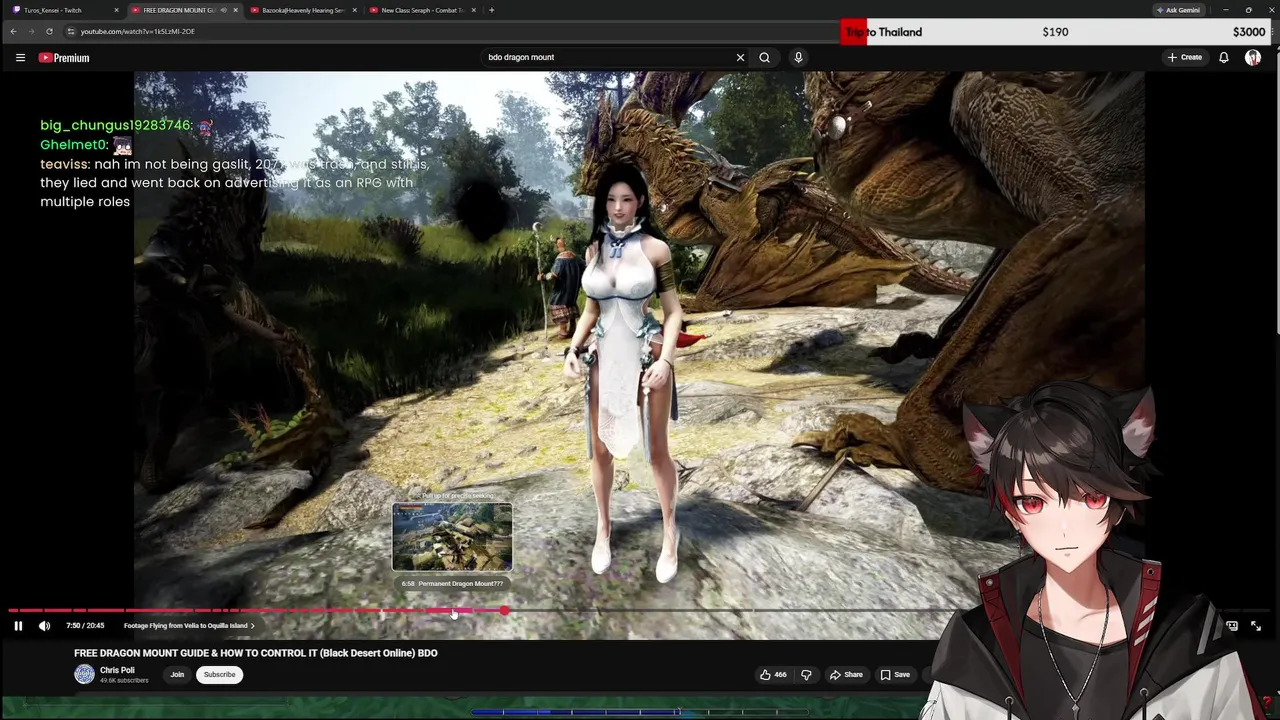
Task: Click the 466 like count
Action: tap(780, 675)
